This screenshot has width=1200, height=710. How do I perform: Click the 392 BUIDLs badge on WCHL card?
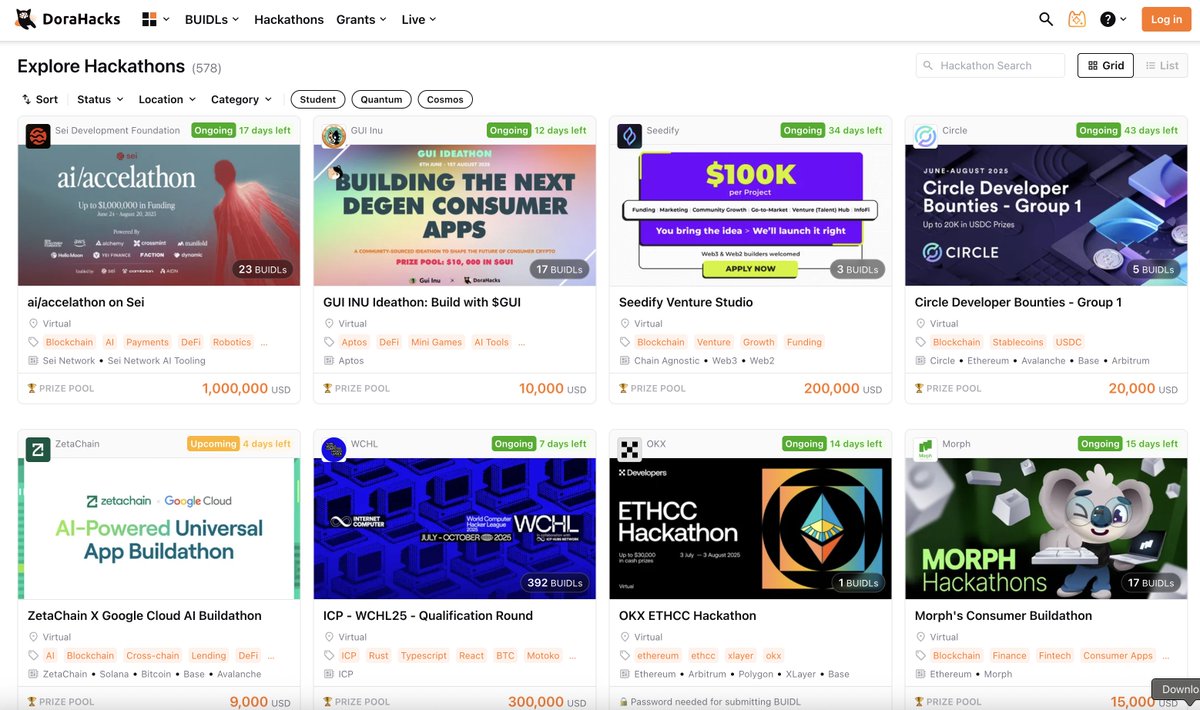555,583
